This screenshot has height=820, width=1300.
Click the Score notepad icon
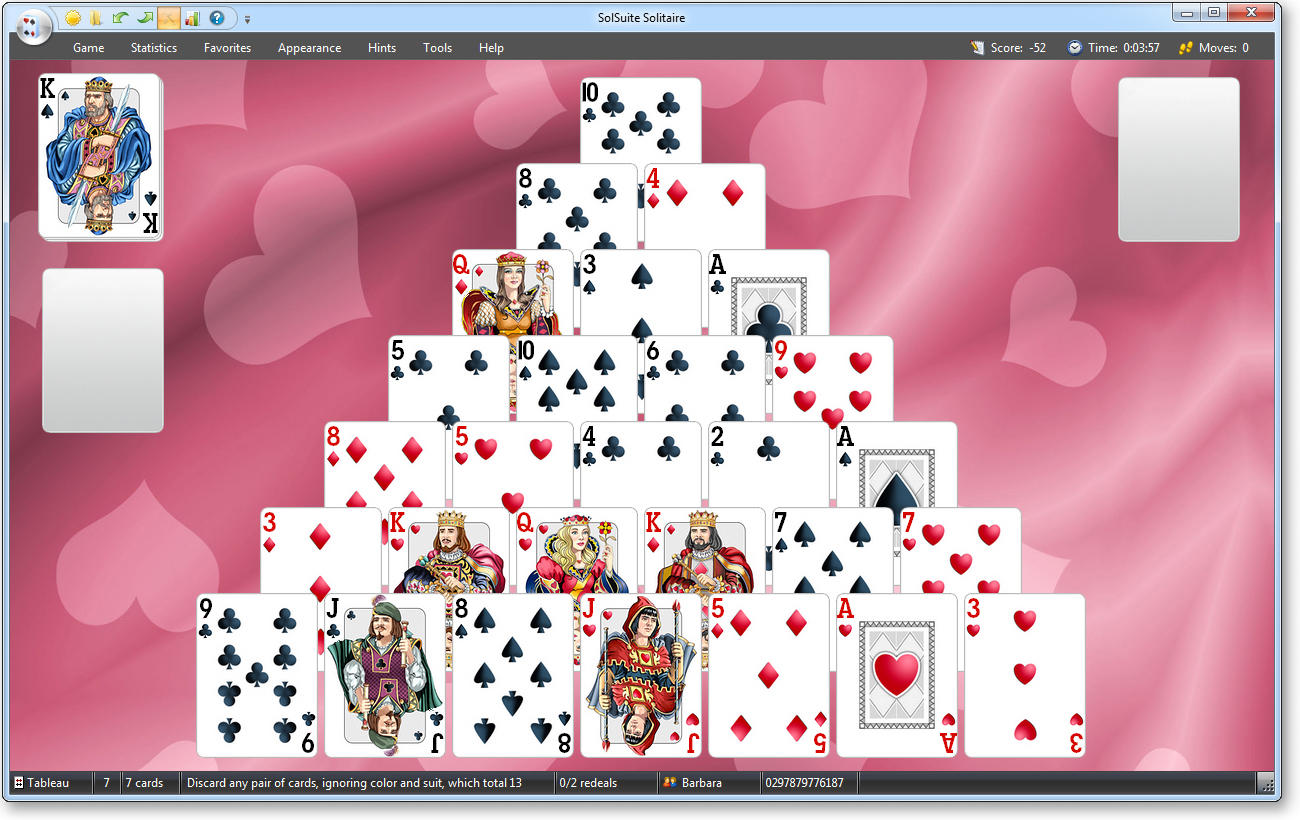977,47
